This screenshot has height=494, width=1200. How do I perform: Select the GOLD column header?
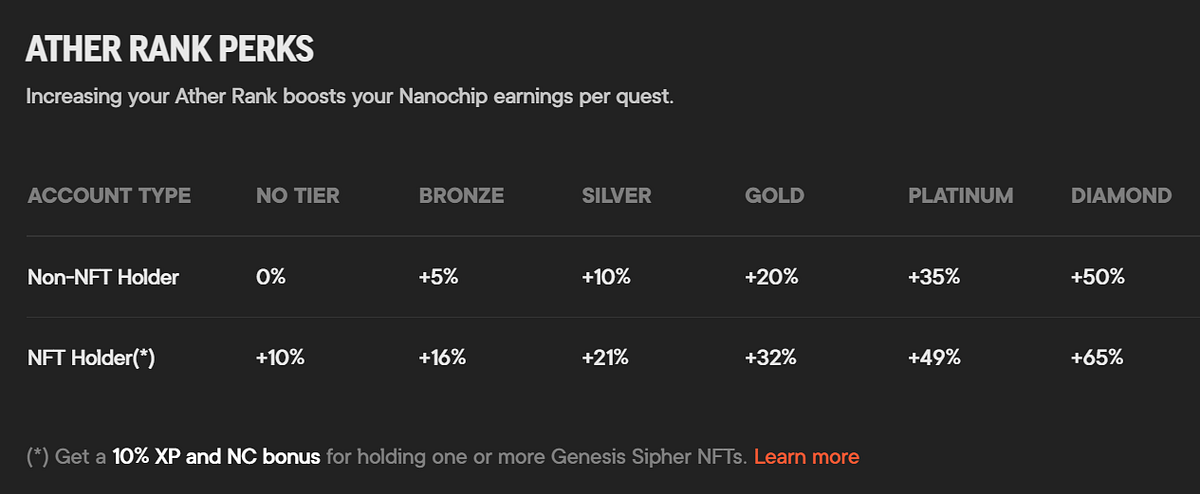774,196
